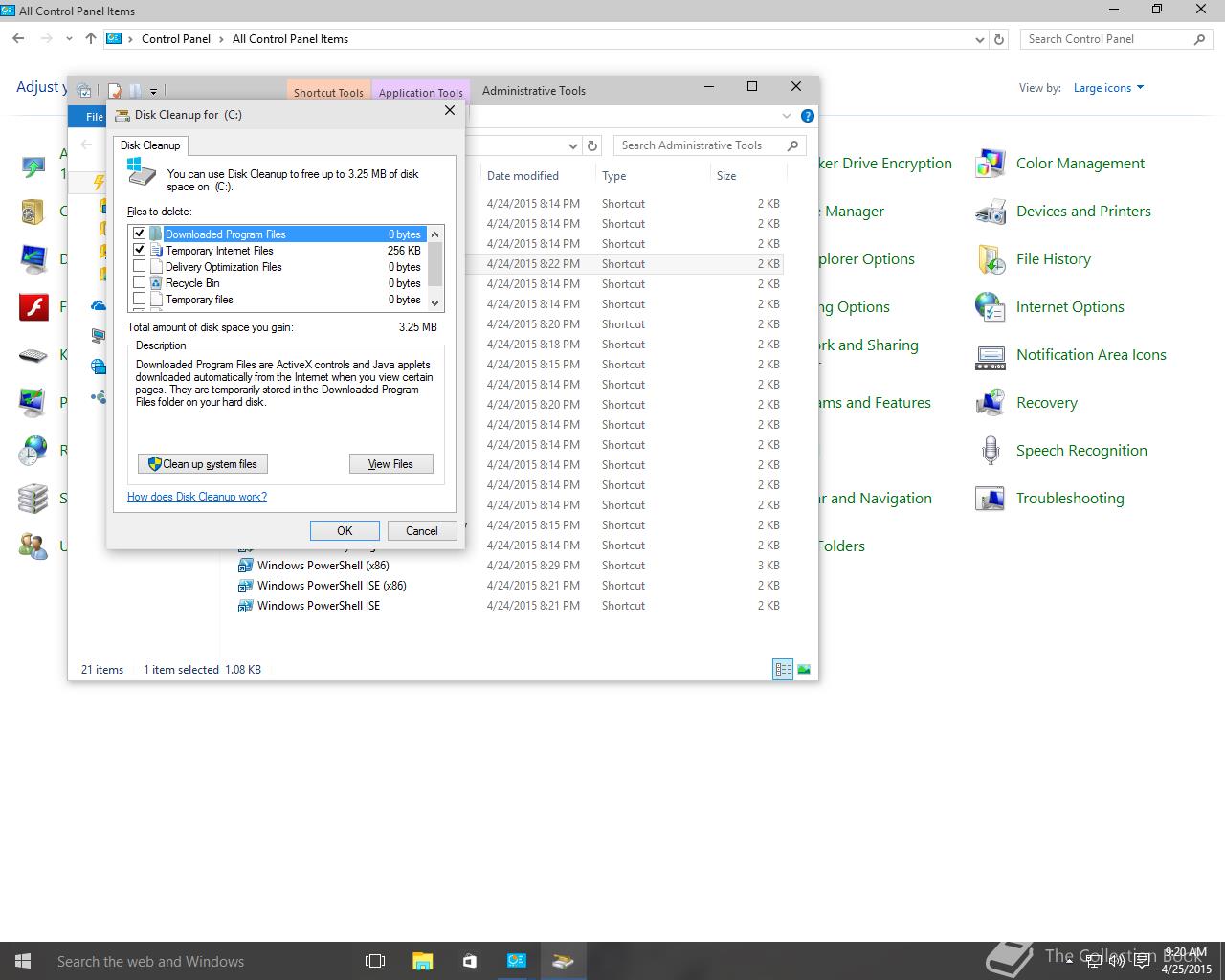The image size is (1225, 980).
Task: Switch to large thumbnails view icon
Action: (804, 670)
